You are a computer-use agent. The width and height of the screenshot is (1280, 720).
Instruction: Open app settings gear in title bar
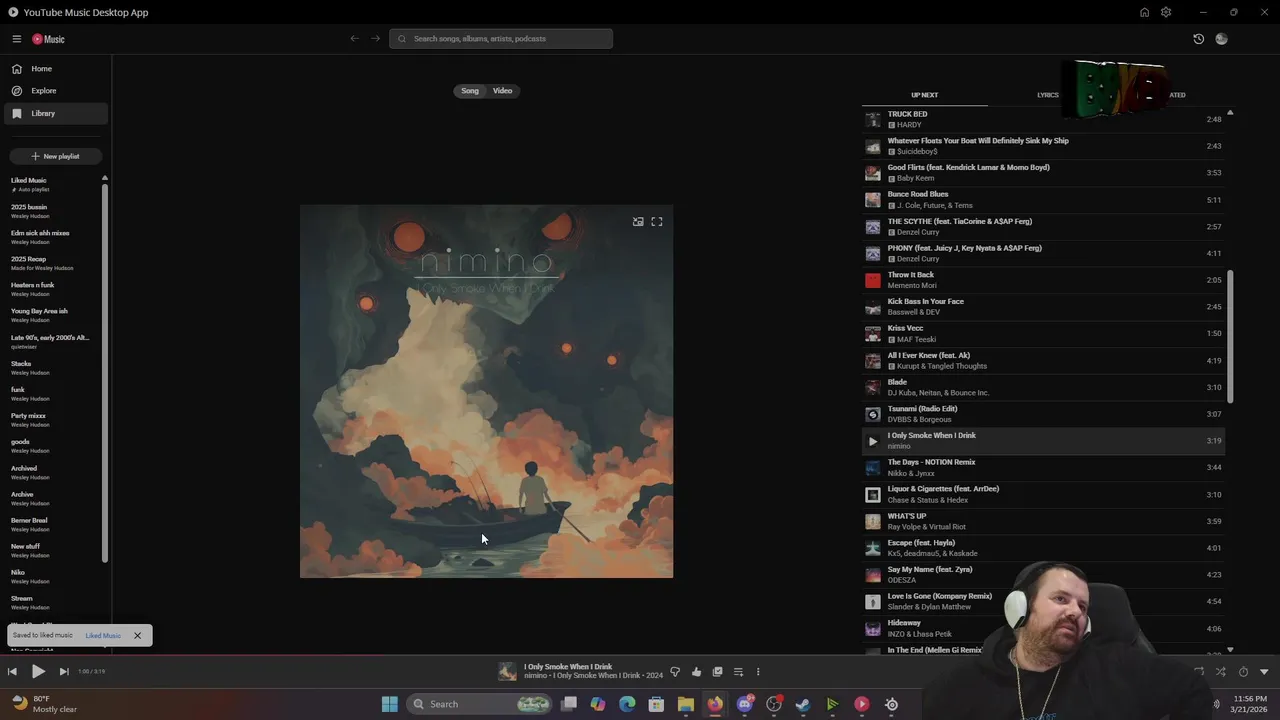1166,12
